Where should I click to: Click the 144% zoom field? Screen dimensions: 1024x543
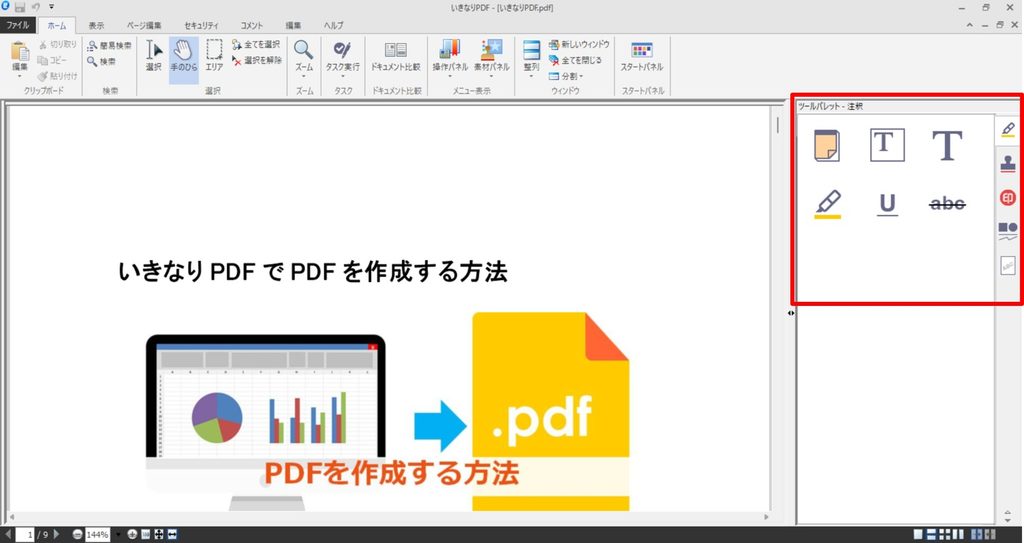[97, 535]
